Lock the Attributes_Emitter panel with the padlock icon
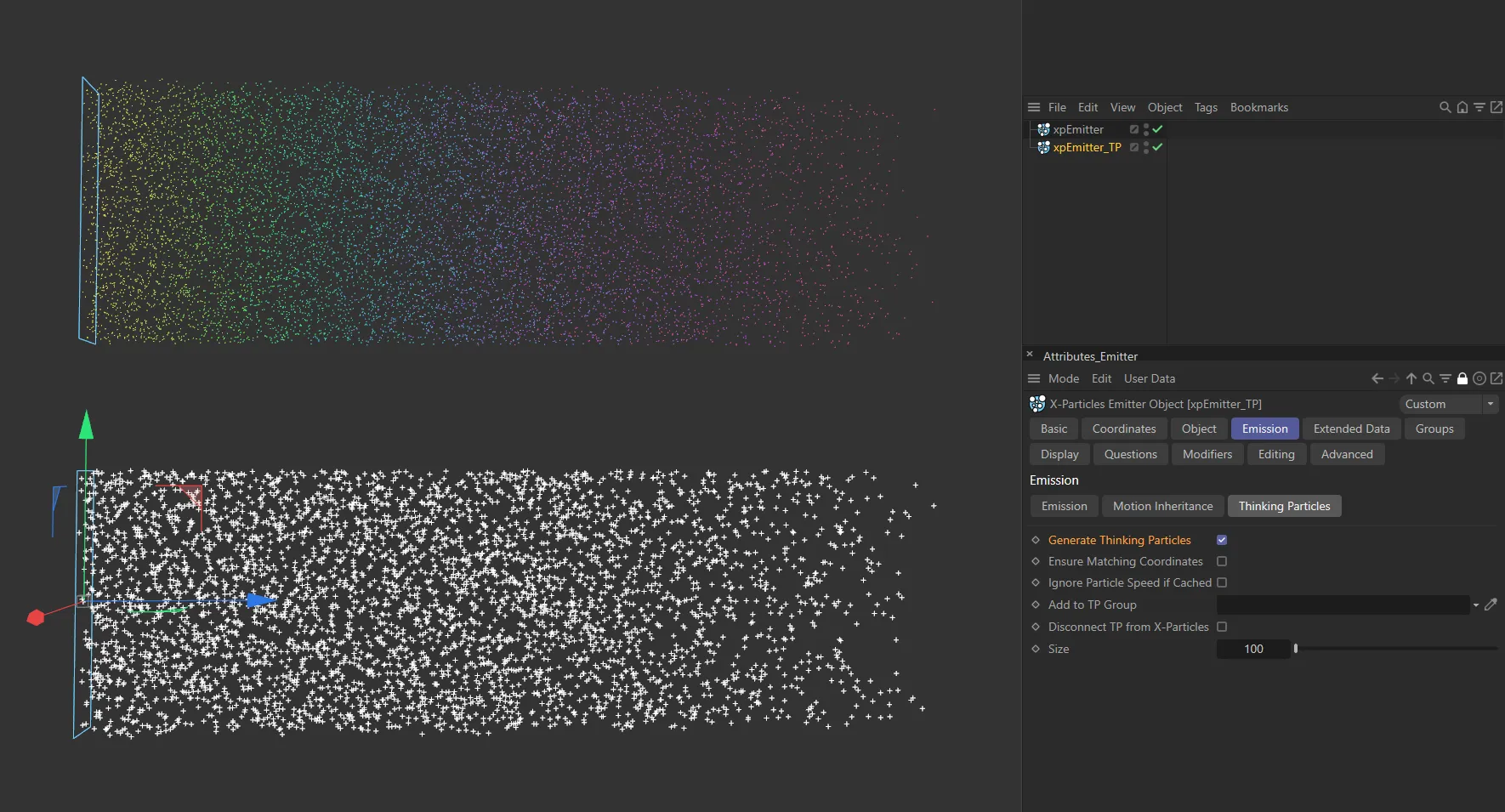Screen dimensions: 1505x812 coord(1462,378)
